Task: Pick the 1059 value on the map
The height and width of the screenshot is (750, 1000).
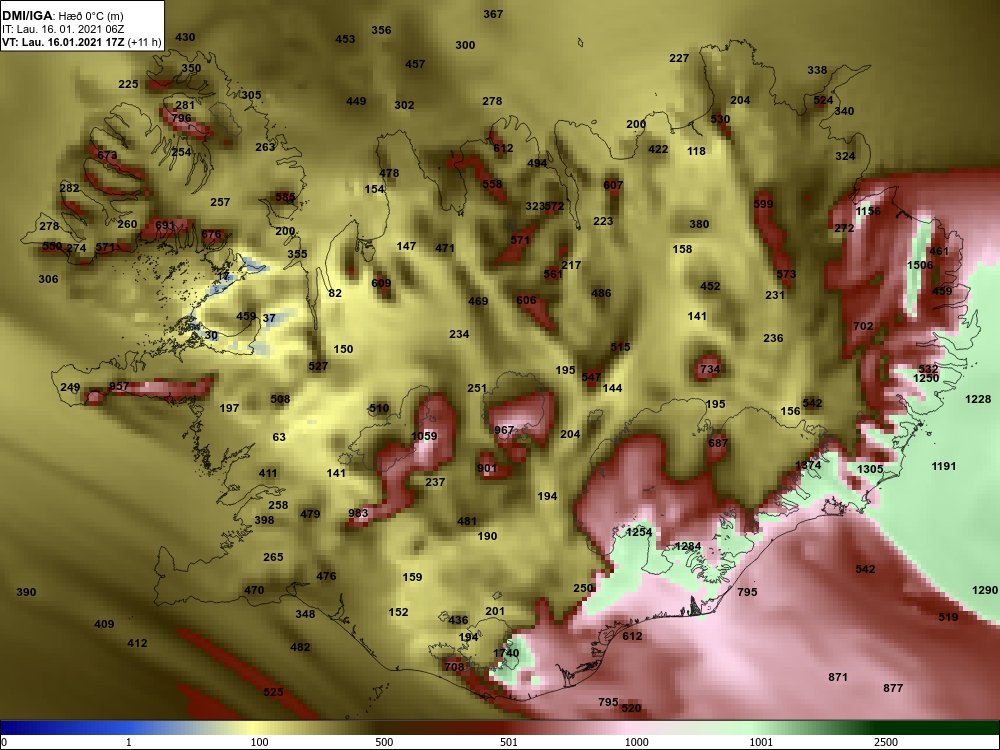Action: tap(424, 436)
